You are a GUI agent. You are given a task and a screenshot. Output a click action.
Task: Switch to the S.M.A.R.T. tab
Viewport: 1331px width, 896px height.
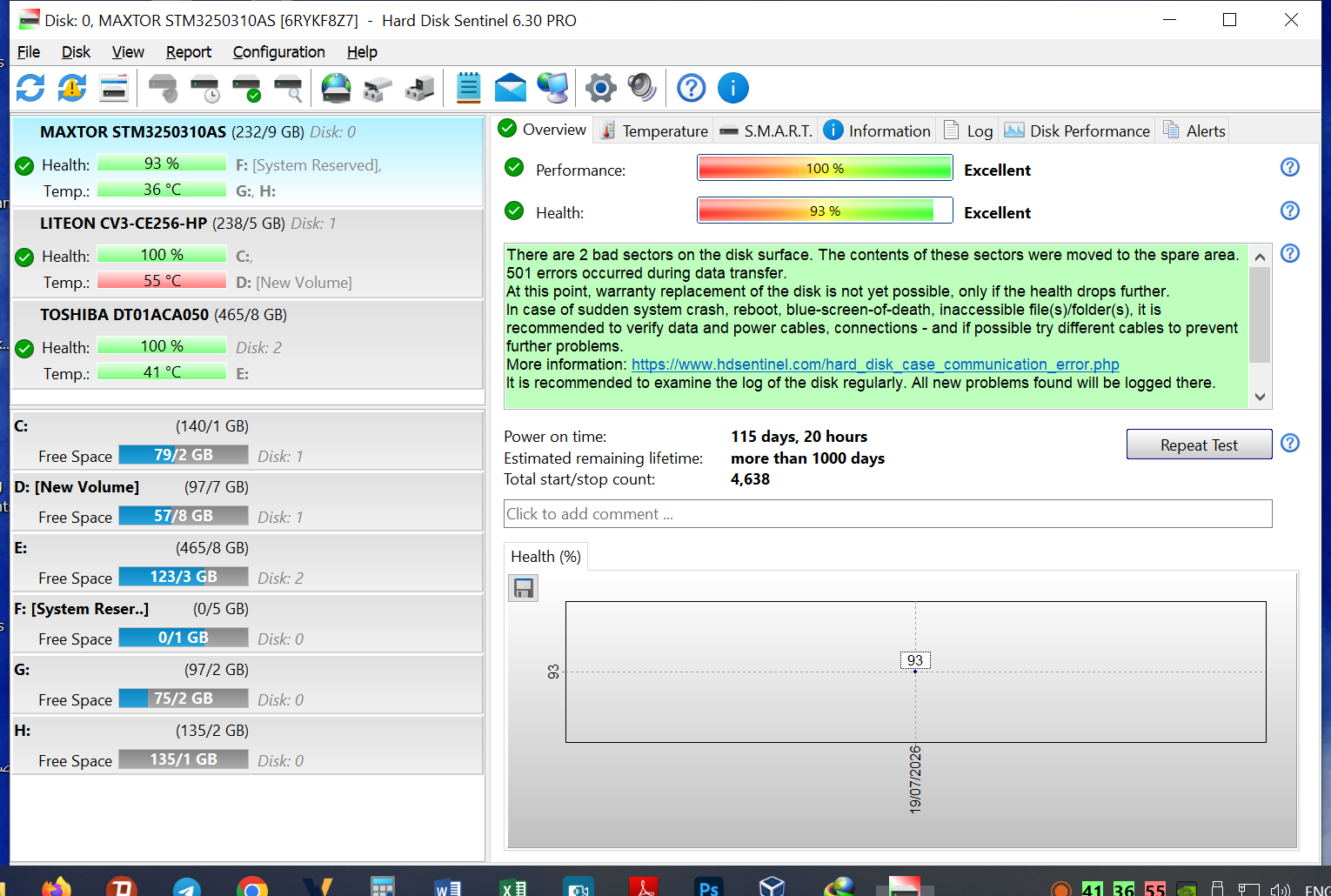click(766, 130)
